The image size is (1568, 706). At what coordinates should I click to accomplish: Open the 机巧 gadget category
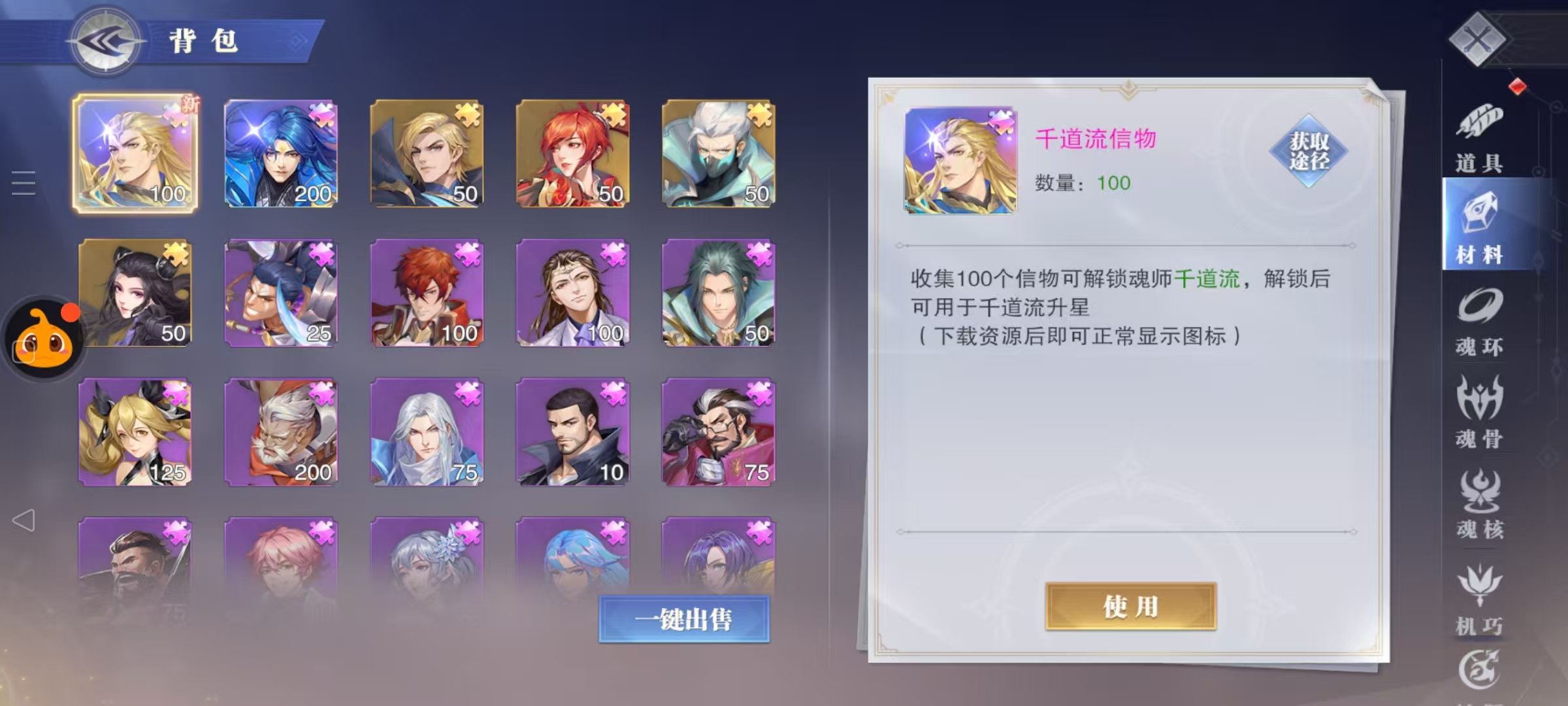point(1479,599)
